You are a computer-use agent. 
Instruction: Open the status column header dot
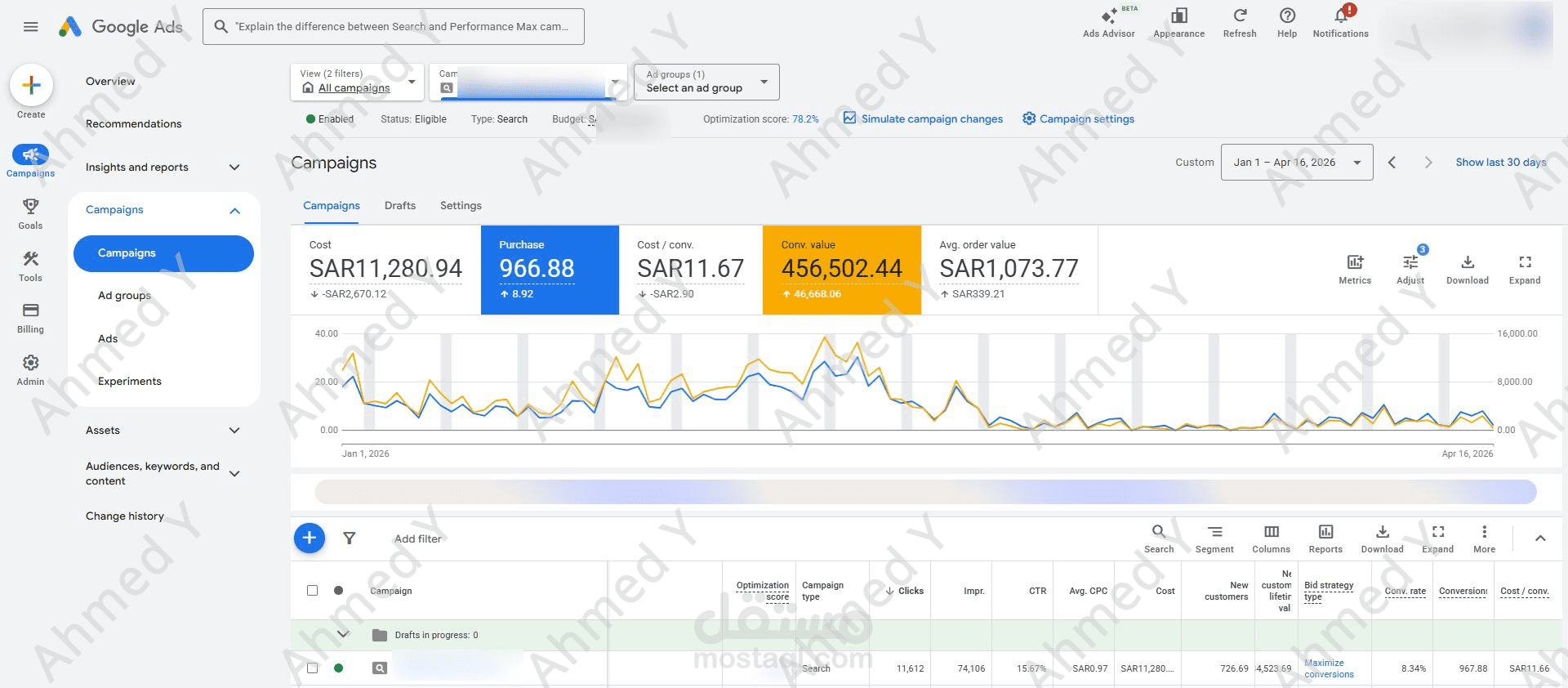click(338, 590)
